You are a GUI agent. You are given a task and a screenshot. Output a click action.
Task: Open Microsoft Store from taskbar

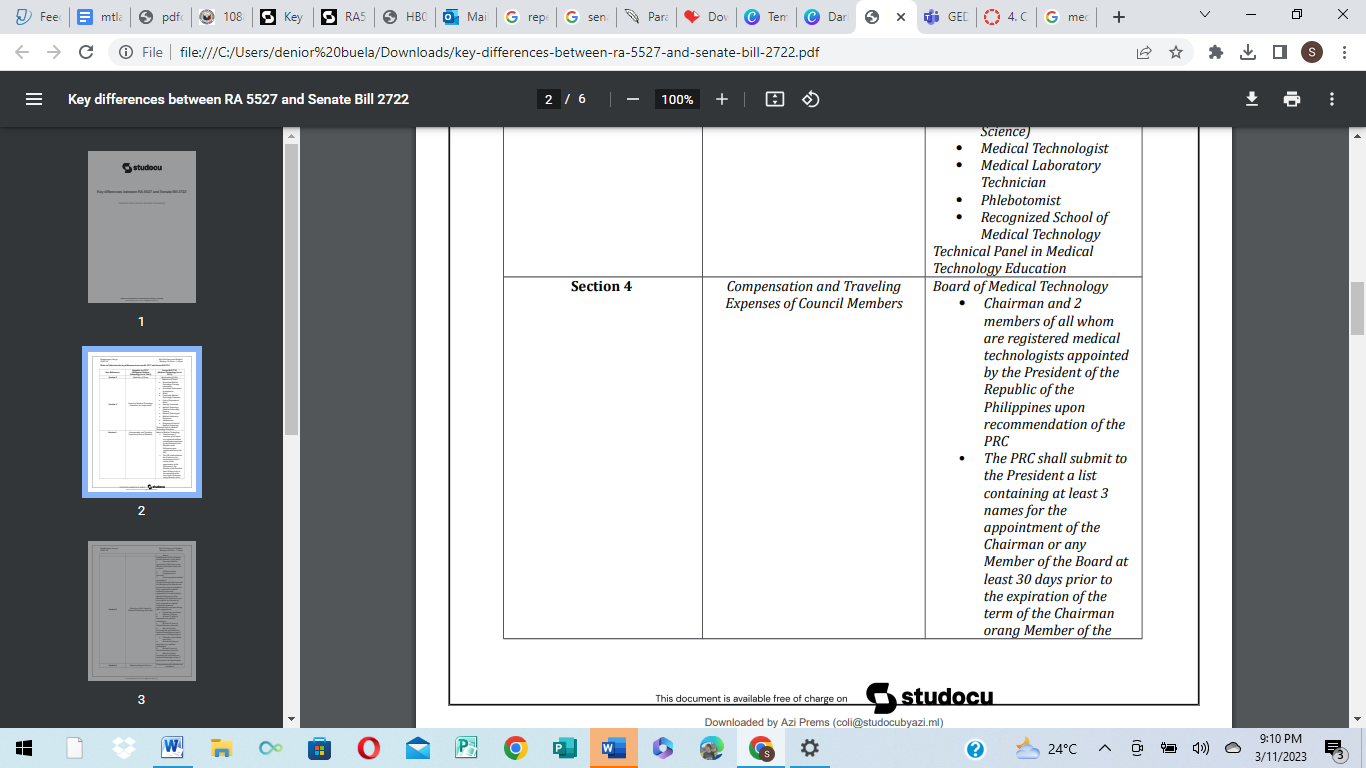coord(319,748)
